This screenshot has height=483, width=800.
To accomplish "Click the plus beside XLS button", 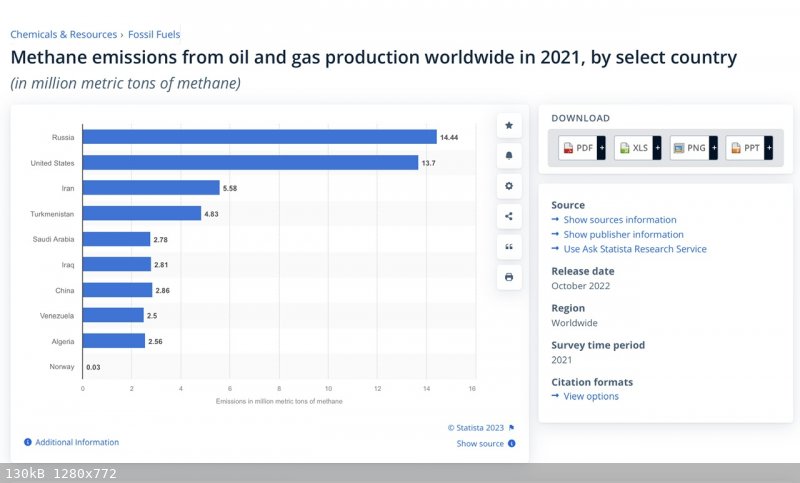I will coord(657,148).
